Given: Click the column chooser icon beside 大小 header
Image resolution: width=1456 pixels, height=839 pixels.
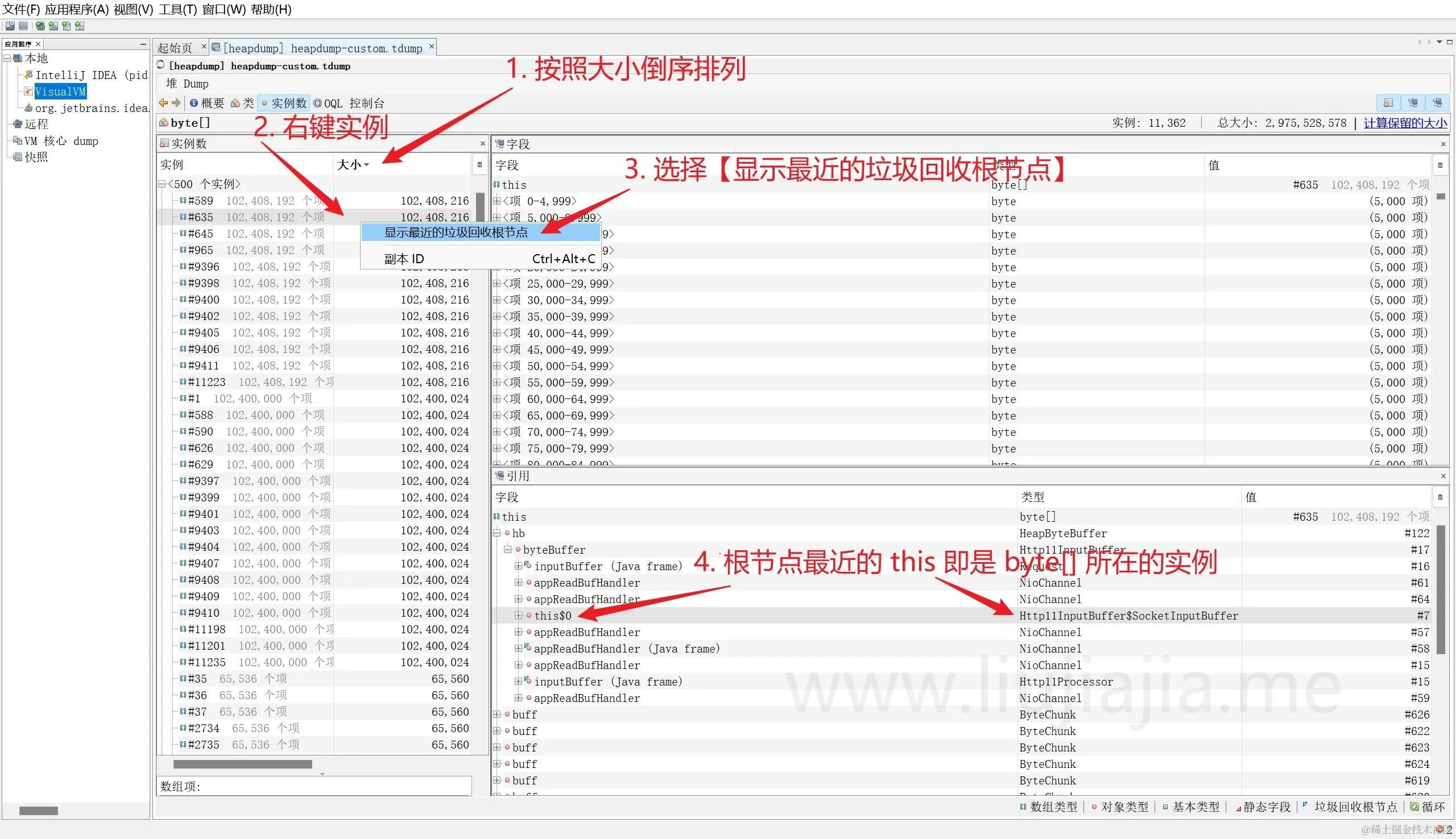Looking at the screenshot, I should coord(479,165).
